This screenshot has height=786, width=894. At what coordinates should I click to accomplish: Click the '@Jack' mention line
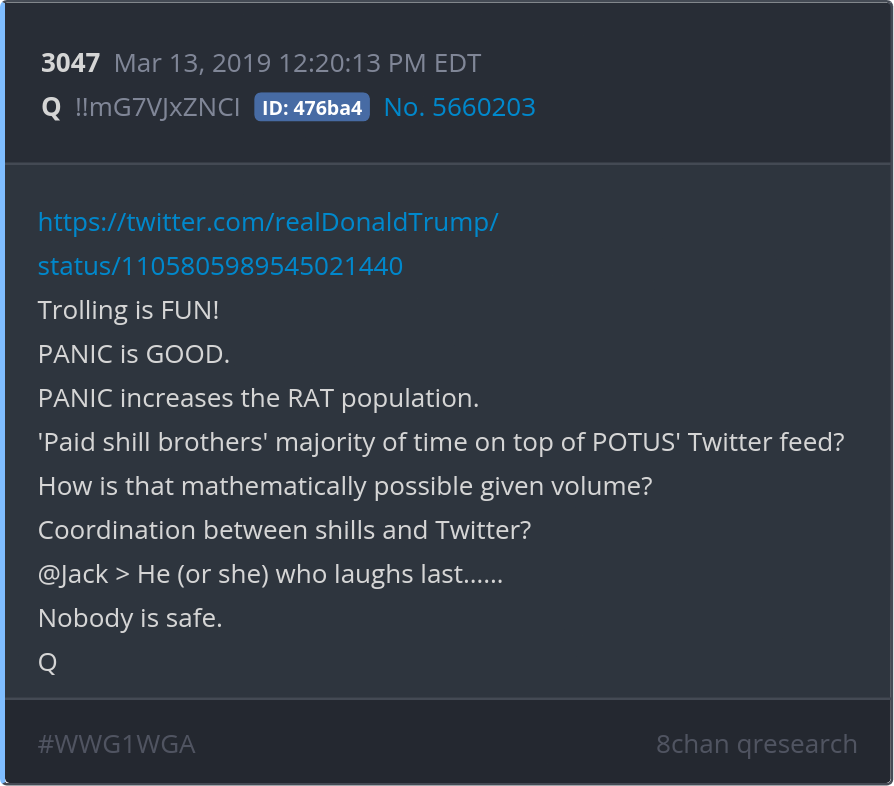270,574
